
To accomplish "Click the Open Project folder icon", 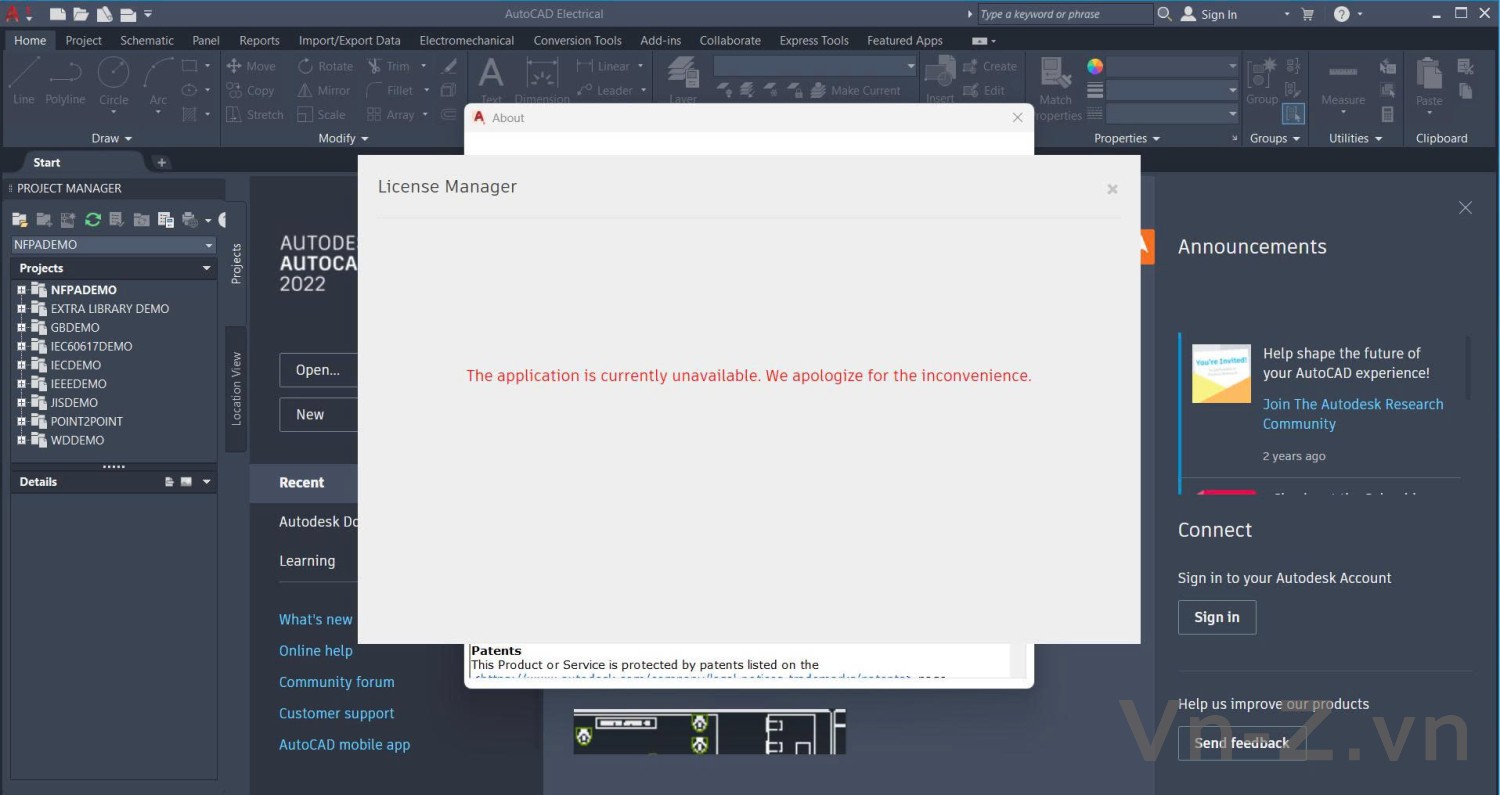I will tap(19, 220).
